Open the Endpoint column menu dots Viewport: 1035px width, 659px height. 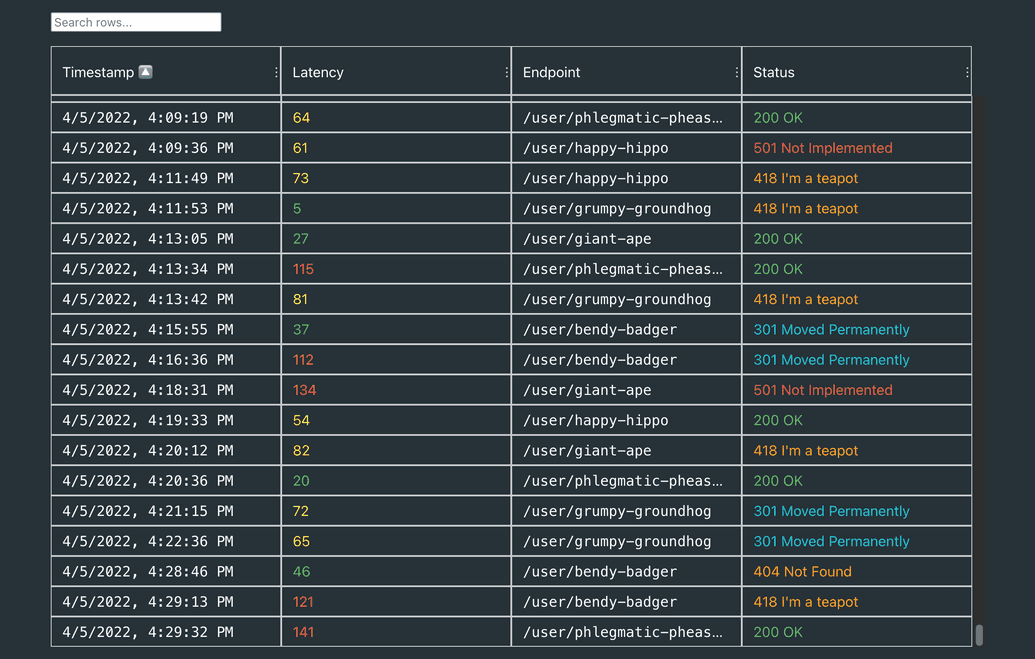[737, 72]
